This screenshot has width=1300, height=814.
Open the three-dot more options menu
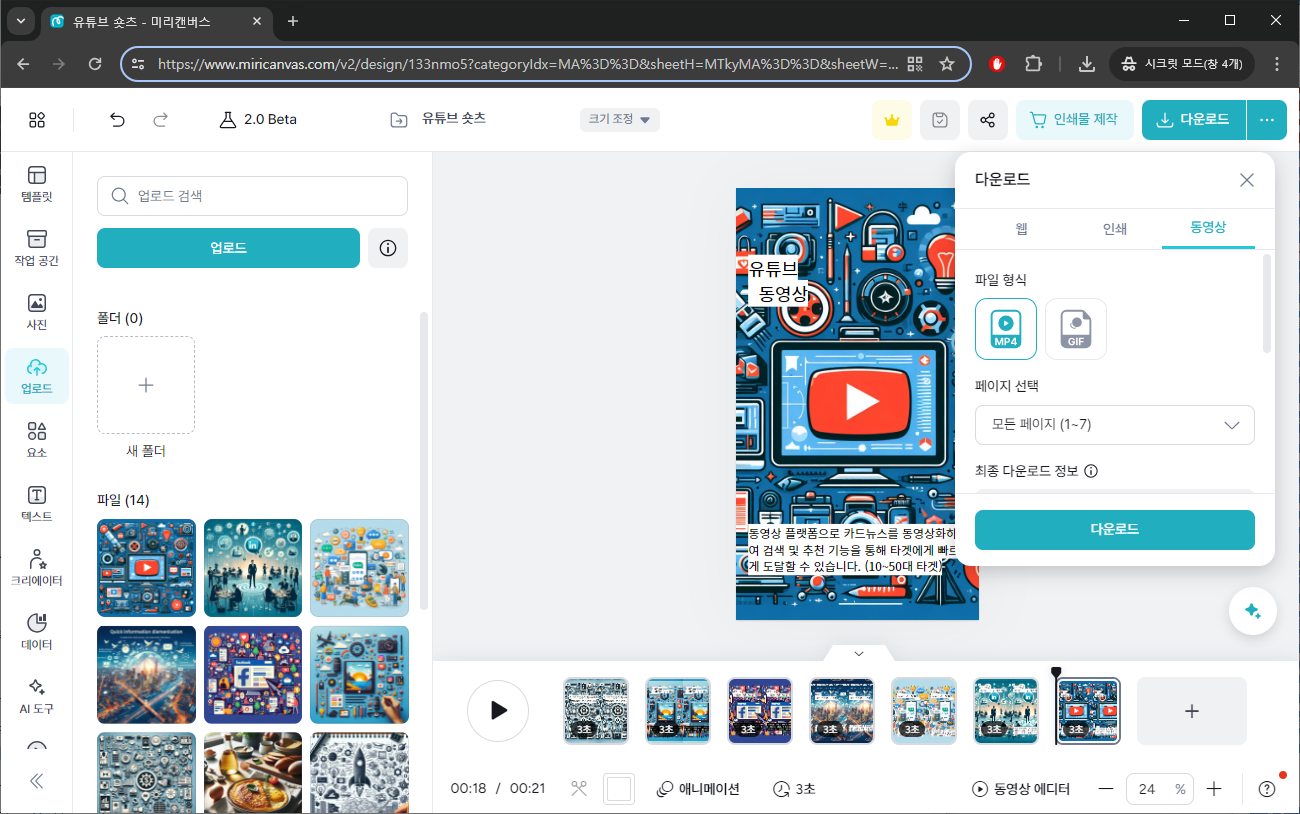click(1267, 120)
